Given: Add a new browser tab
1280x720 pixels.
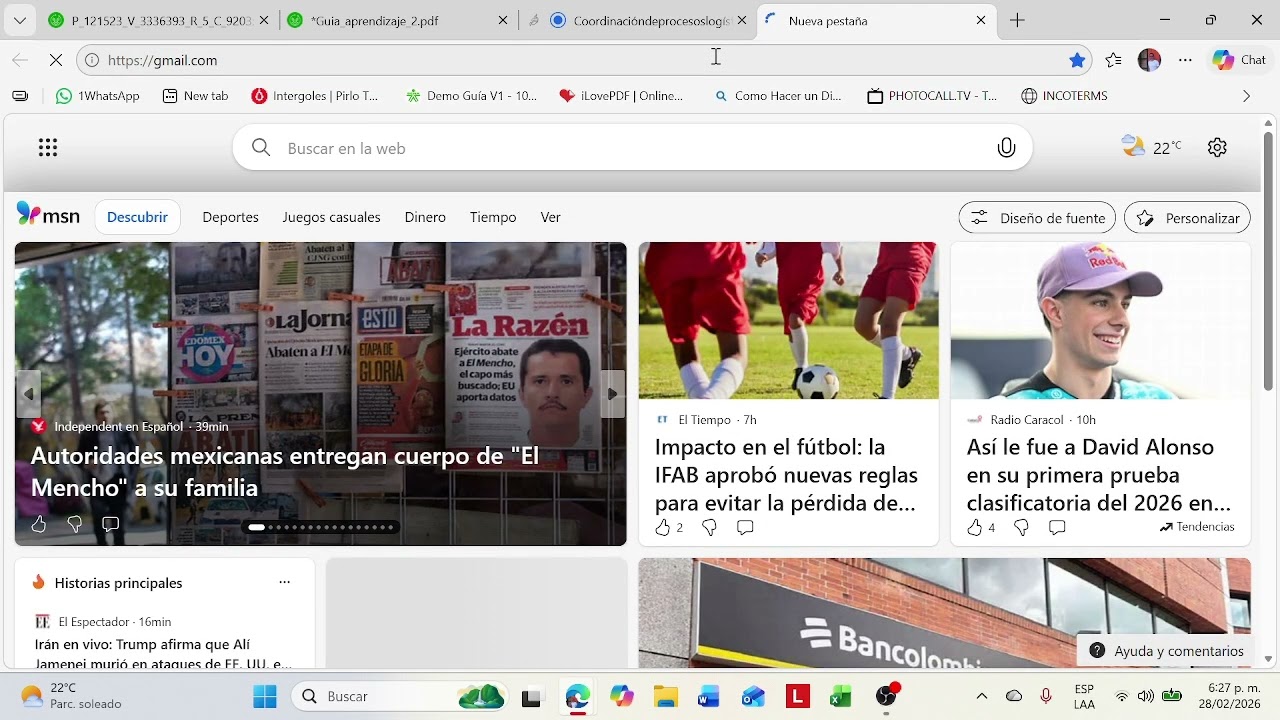Looking at the screenshot, I should click(x=1017, y=20).
